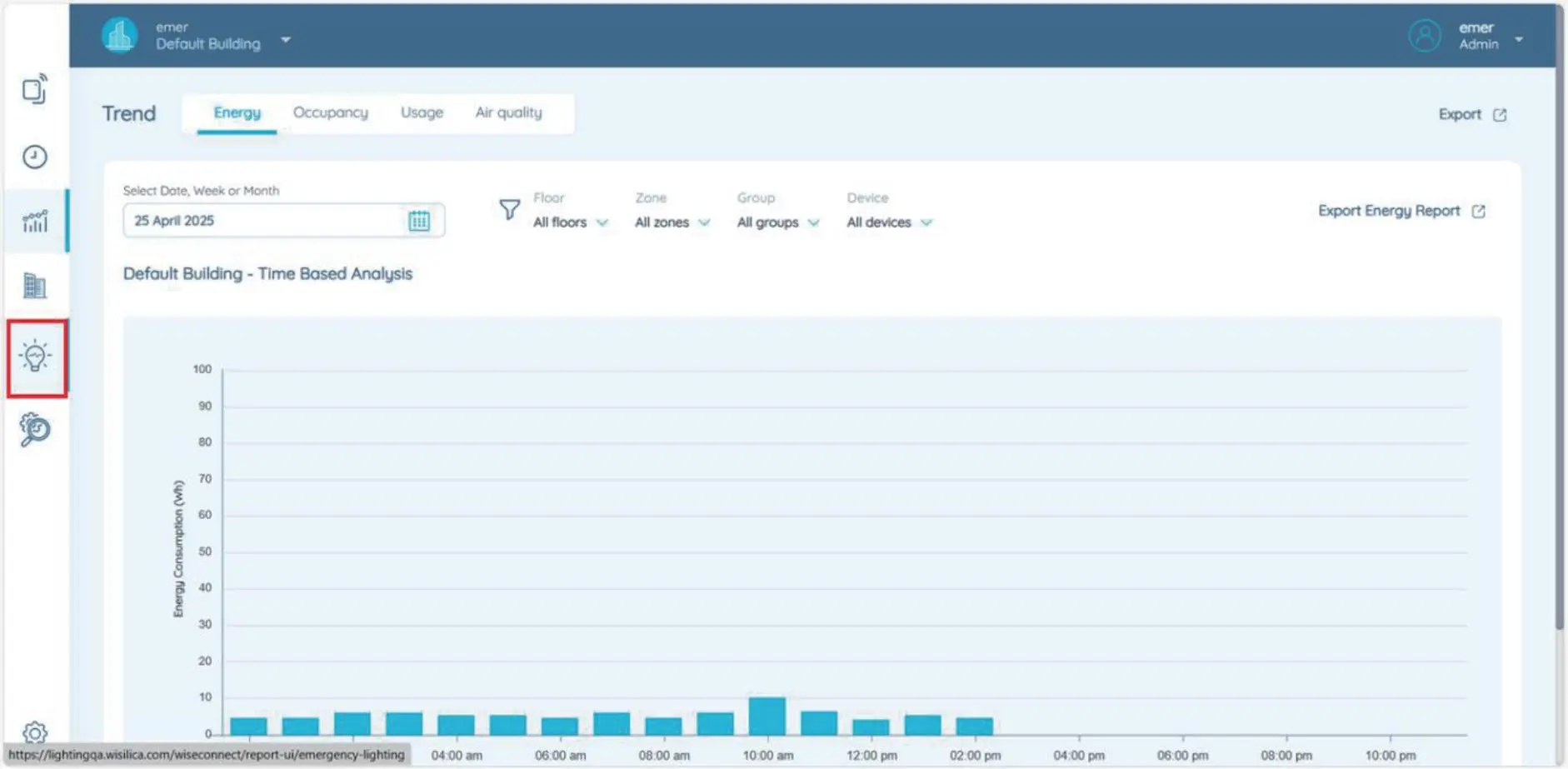Viewport: 1568px width, 769px height.
Task: Click the user profile avatar icon
Action: [1424, 36]
